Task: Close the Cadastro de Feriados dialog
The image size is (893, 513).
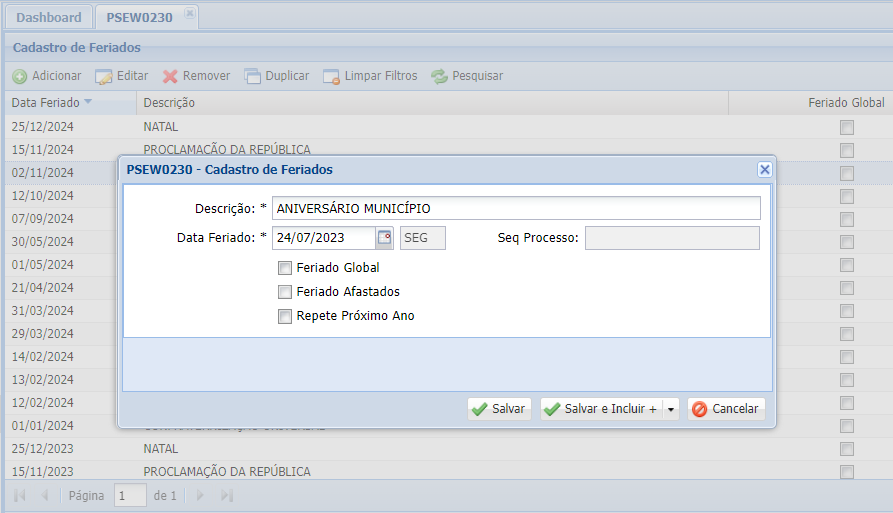Action: (x=764, y=170)
